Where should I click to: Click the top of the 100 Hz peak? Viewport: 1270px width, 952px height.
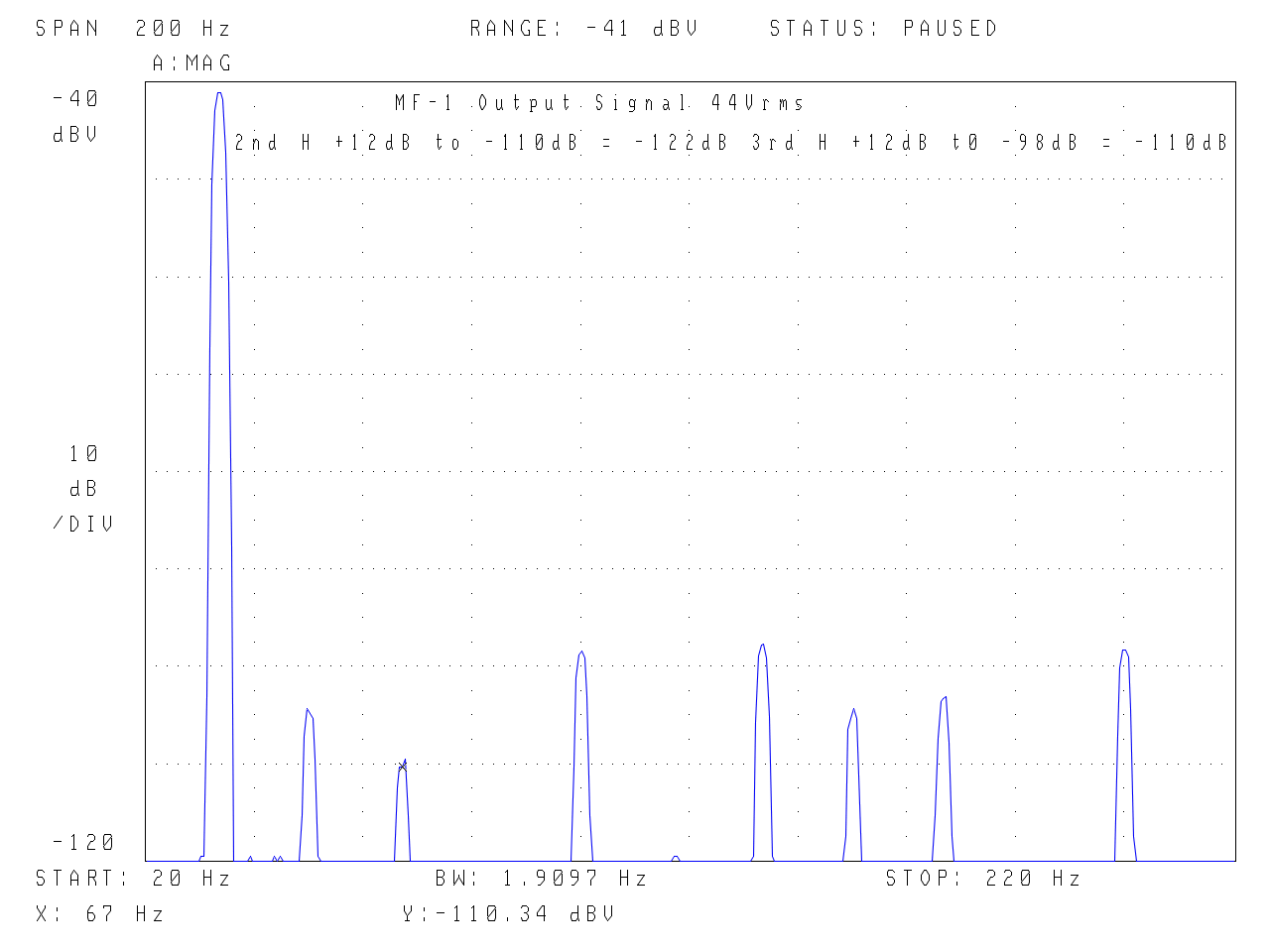pos(581,654)
